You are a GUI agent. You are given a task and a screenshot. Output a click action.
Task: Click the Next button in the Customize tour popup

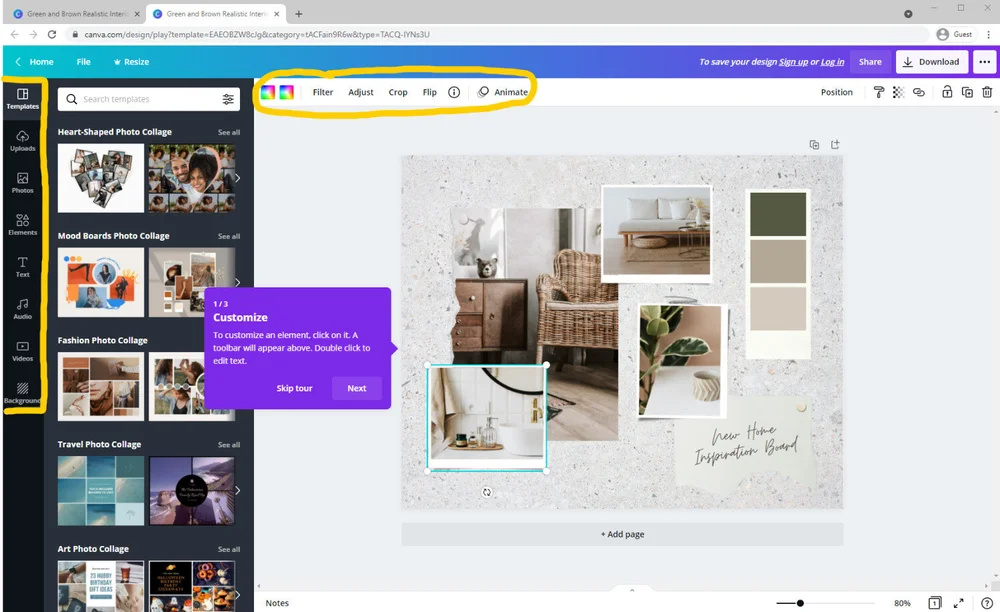coord(356,388)
